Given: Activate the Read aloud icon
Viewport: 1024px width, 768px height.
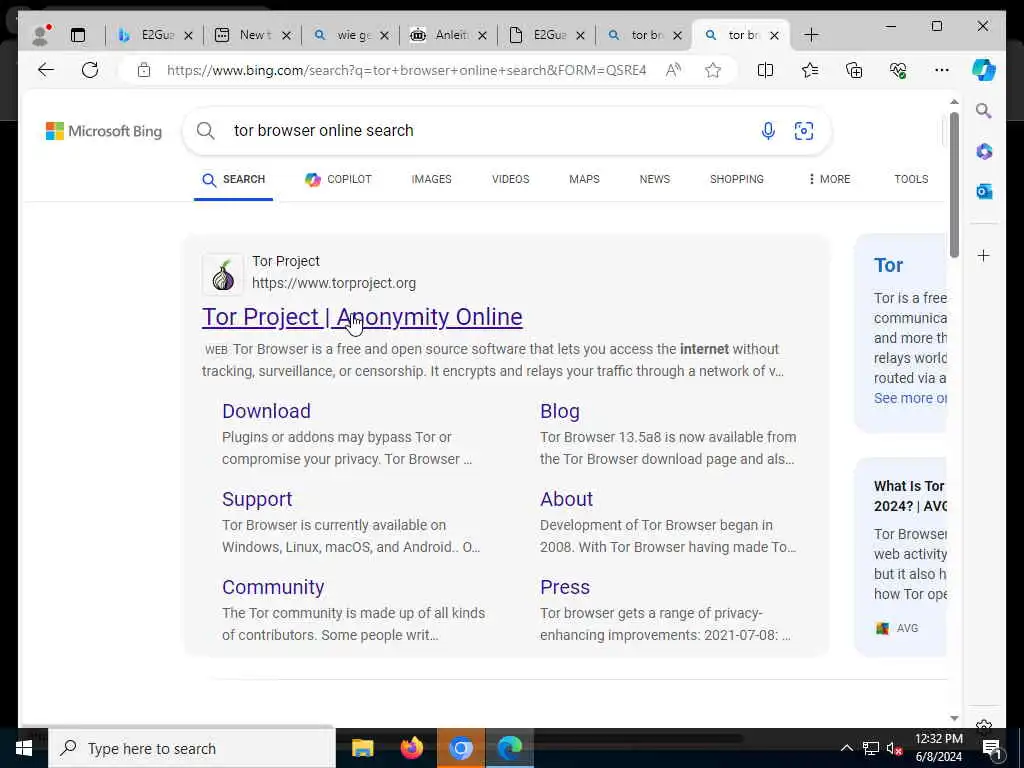Looking at the screenshot, I should click(x=673, y=70).
